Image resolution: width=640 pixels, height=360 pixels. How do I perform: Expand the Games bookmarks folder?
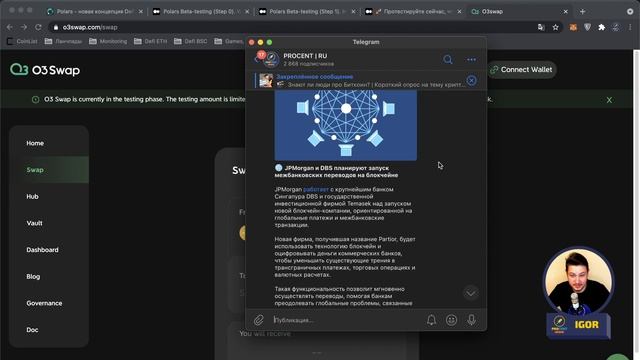[229, 41]
